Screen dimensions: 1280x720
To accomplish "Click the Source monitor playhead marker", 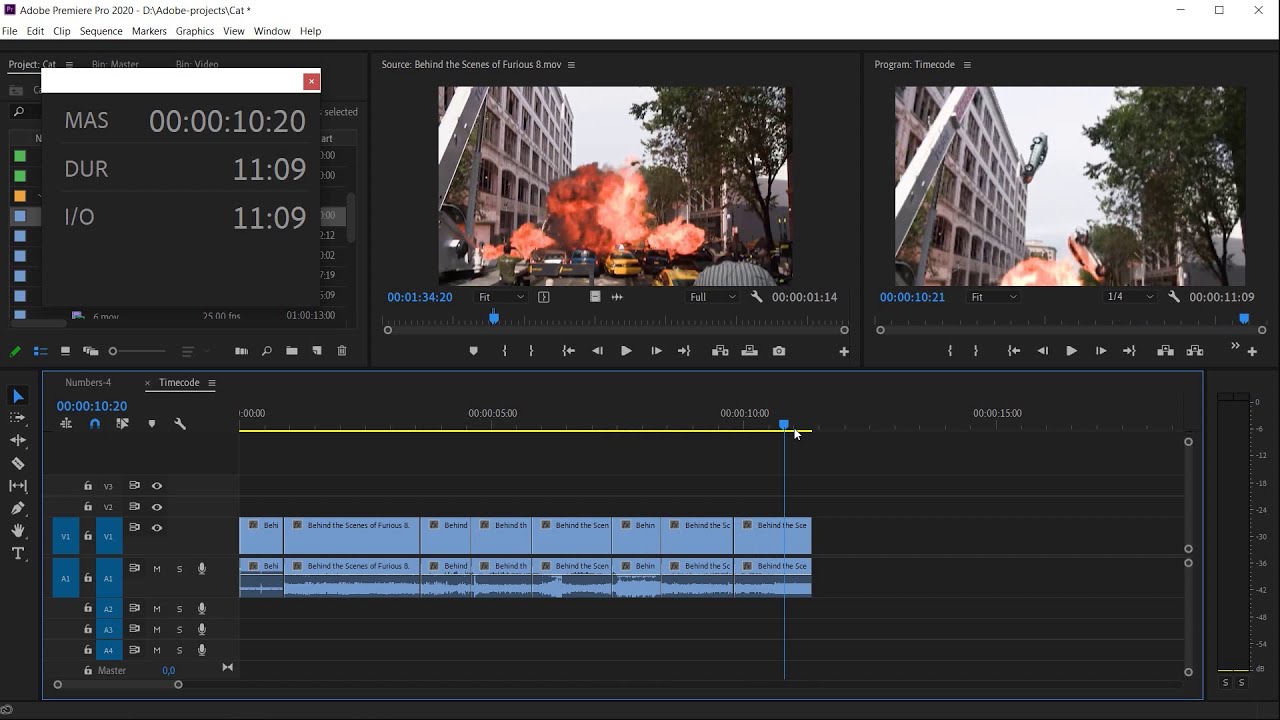I will 494,318.
